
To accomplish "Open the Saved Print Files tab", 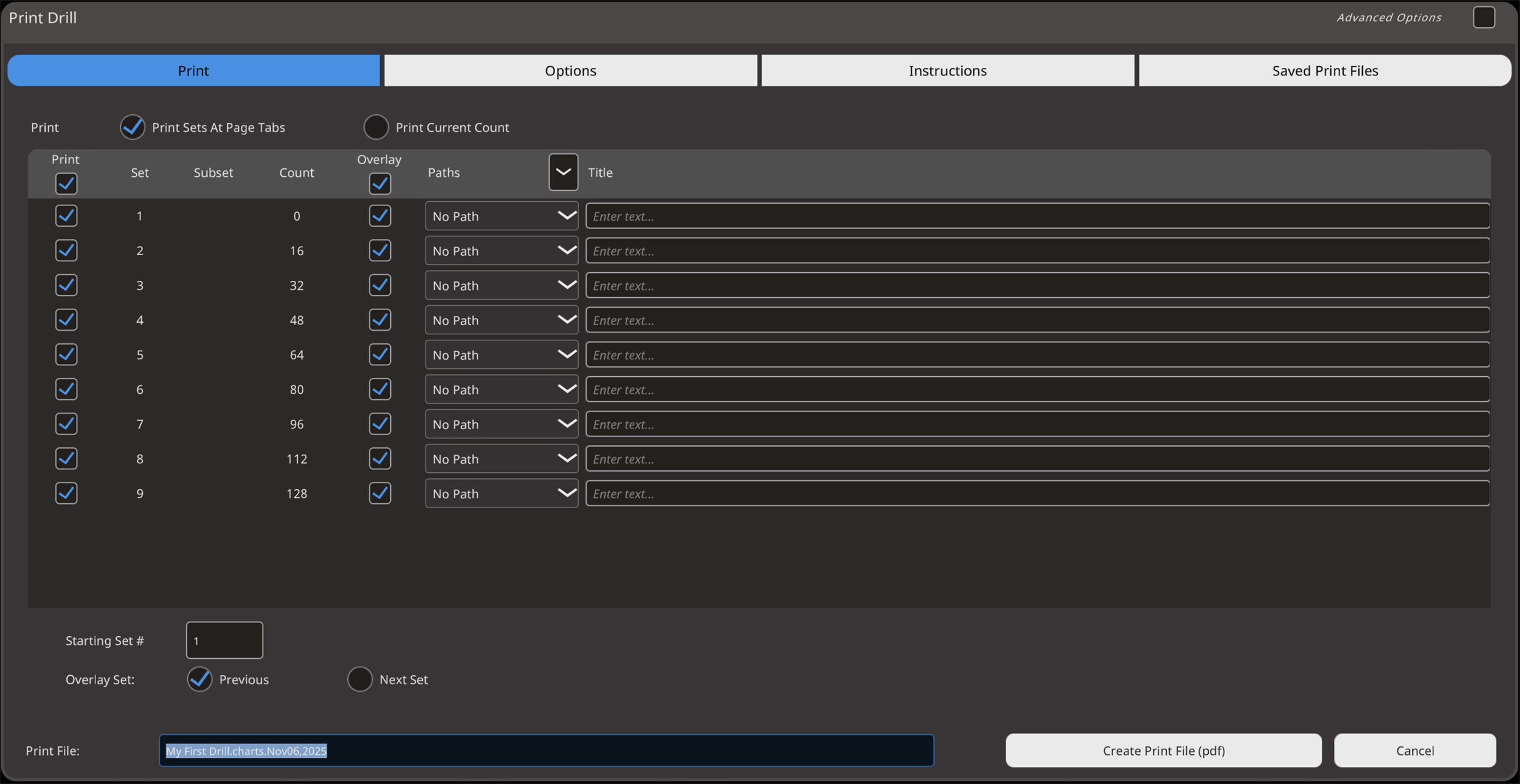I will coord(1325,70).
